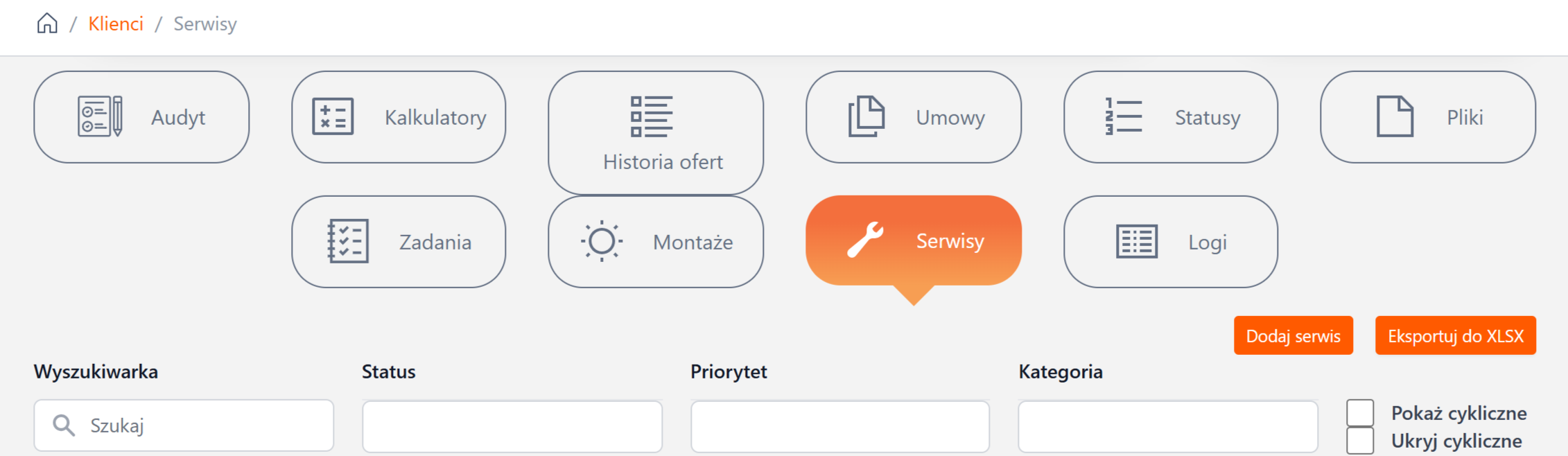Go to Klienci breadcrumb link
This screenshot has height=456, width=1568.
pyautogui.click(x=116, y=24)
